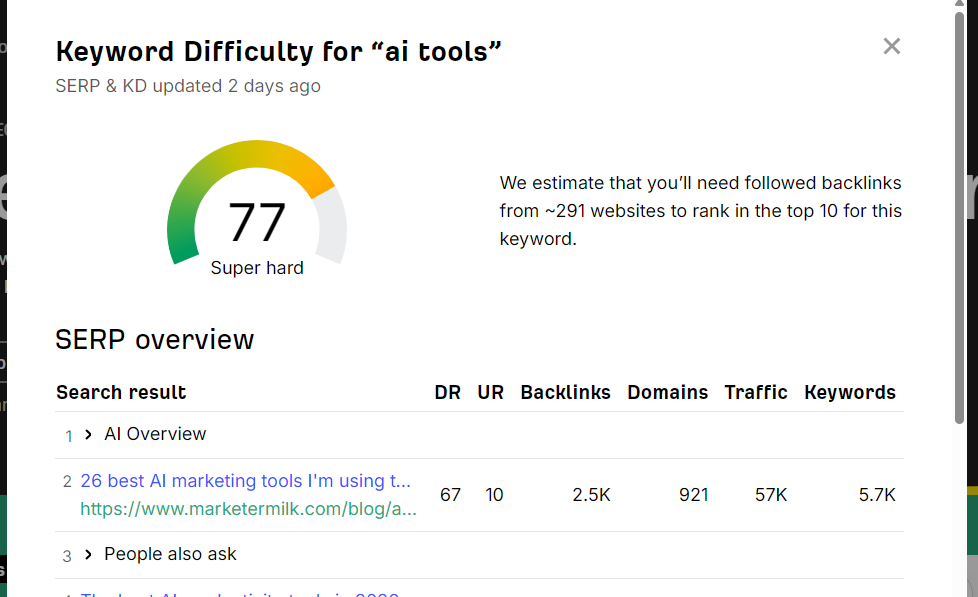The height and width of the screenshot is (597, 978).
Task: Click the DR column header
Action: [x=448, y=392]
